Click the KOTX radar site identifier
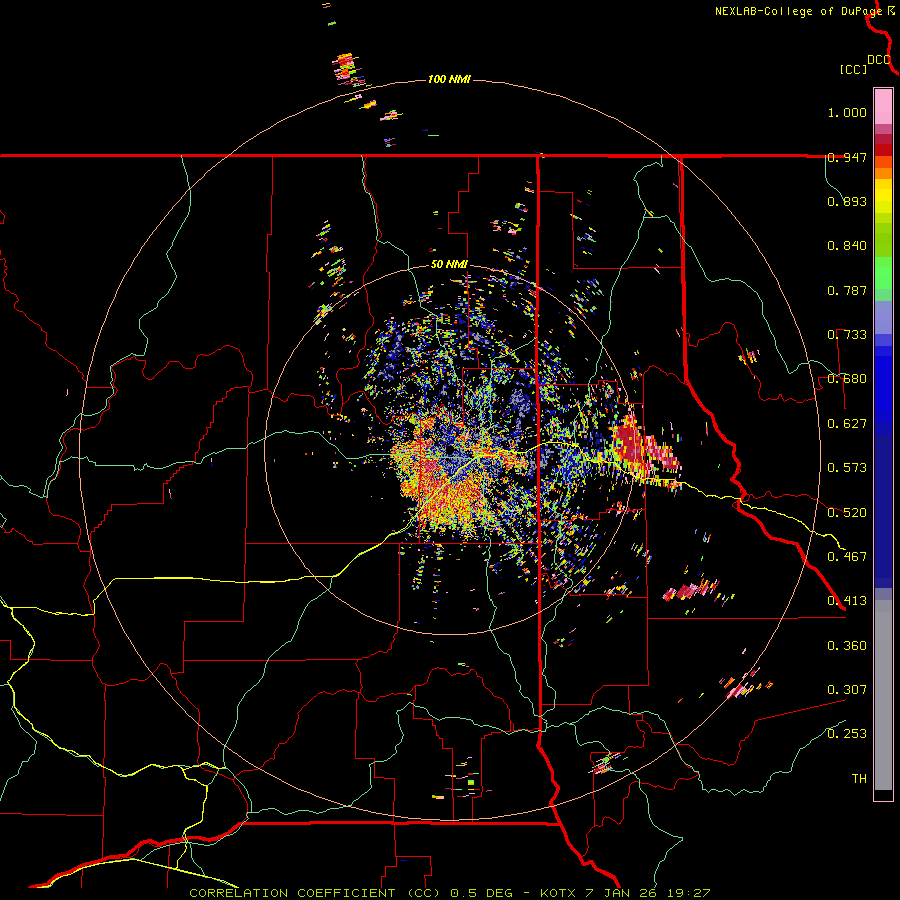The image size is (900, 900). (559, 893)
